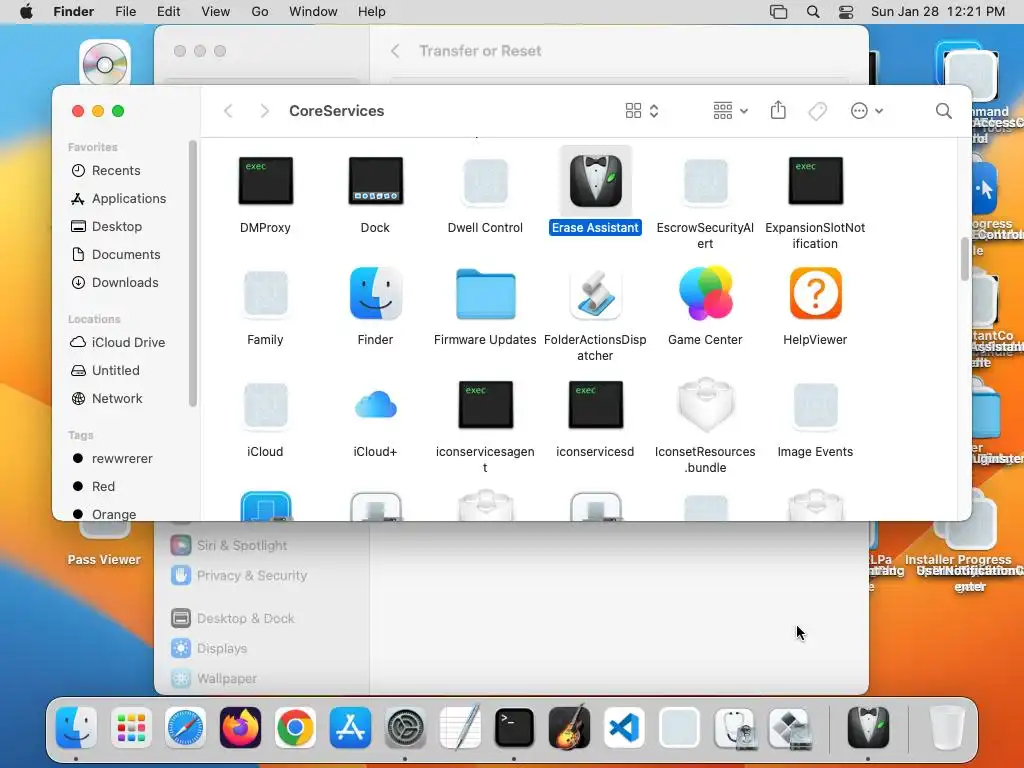Open the Apple menu
Image resolution: width=1024 pixels, height=768 pixels.
tap(26, 12)
